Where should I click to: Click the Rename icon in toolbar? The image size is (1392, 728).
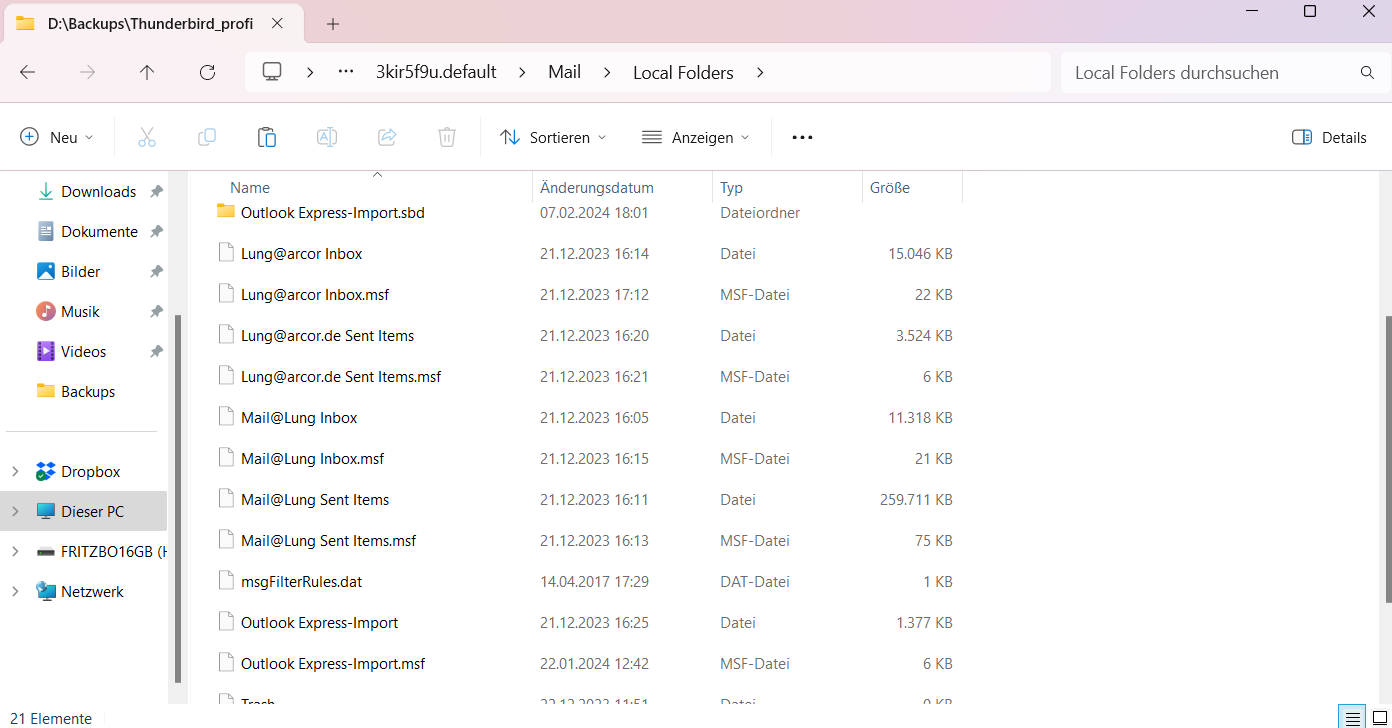tap(327, 138)
